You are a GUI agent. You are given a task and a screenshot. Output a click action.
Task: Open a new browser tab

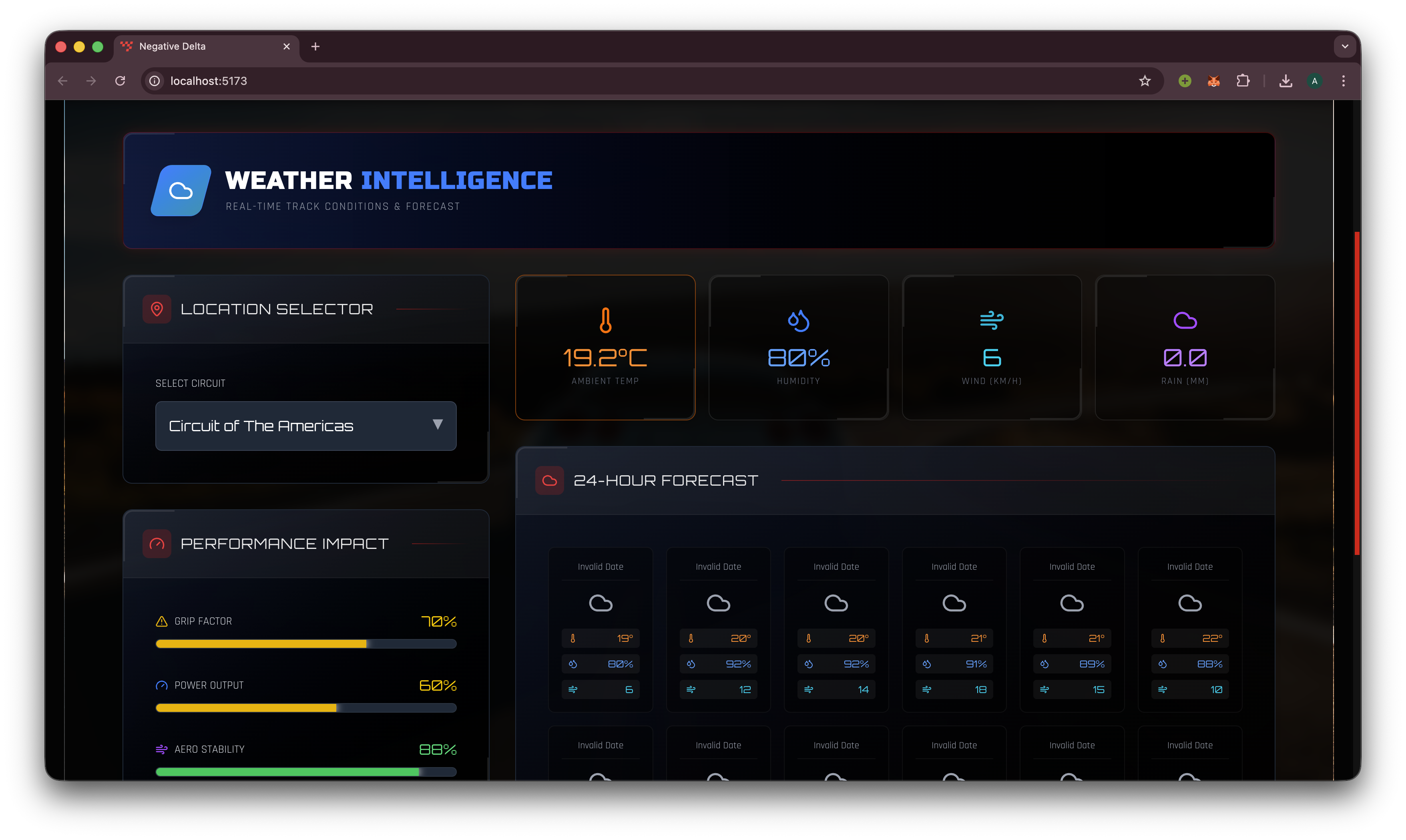[315, 46]
